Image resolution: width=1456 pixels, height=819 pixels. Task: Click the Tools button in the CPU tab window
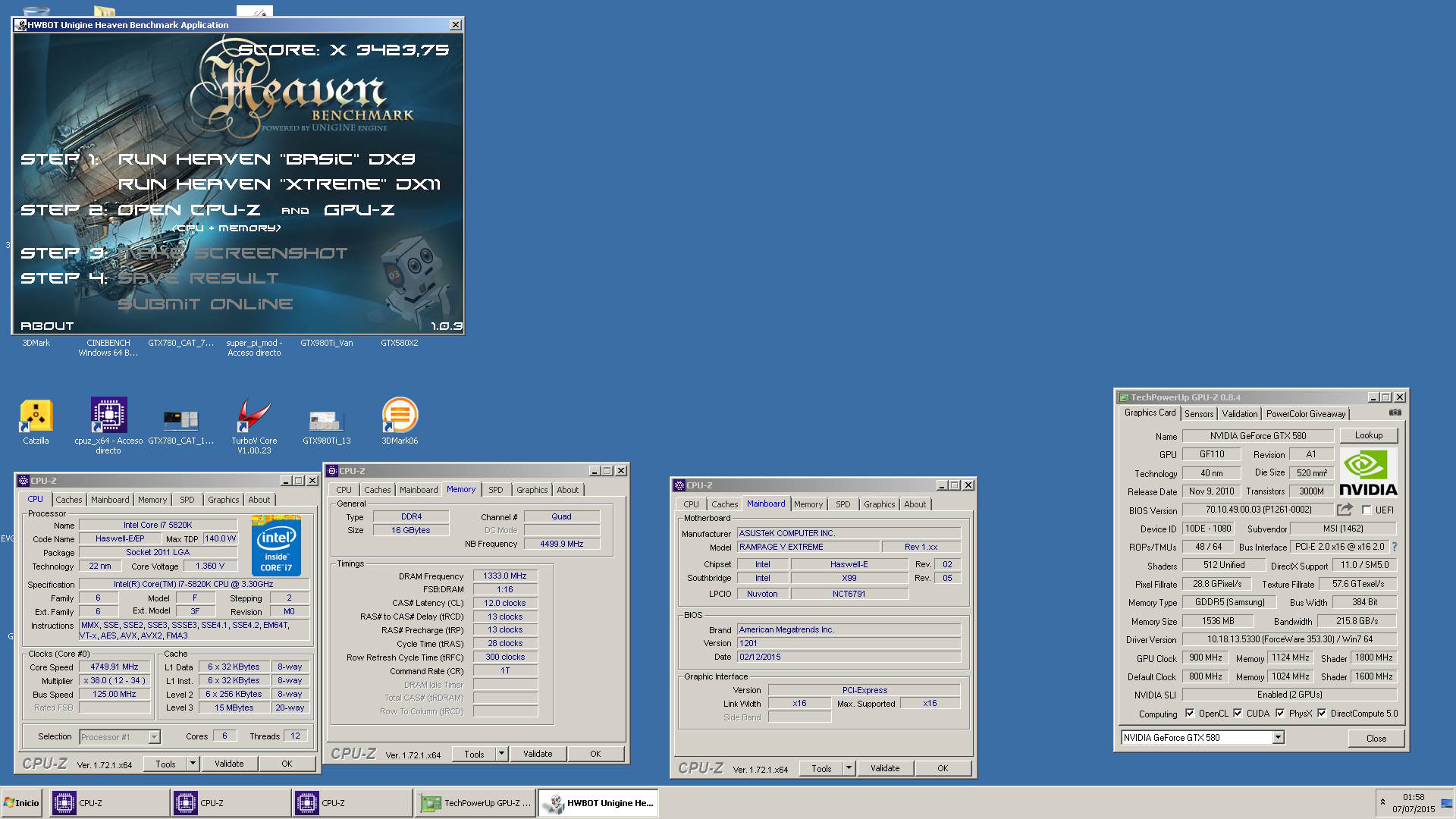(165, 764)
